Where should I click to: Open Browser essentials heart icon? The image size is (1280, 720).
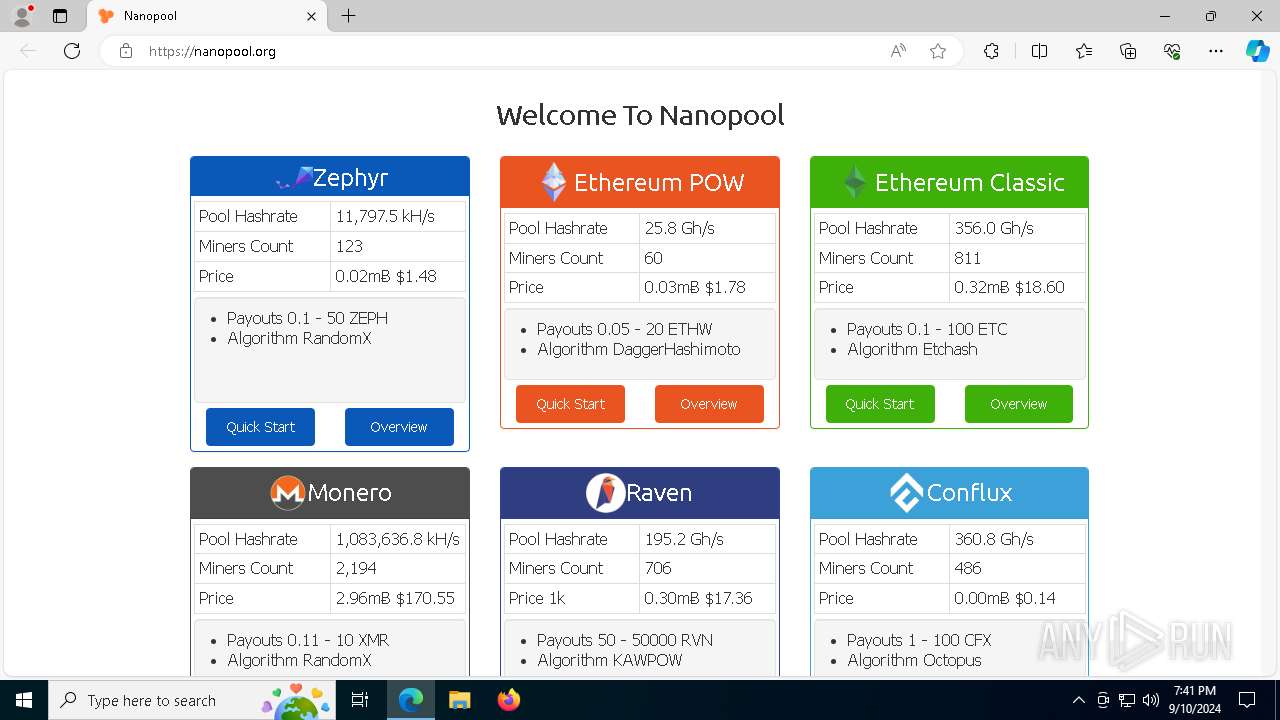coord(1172,51)
